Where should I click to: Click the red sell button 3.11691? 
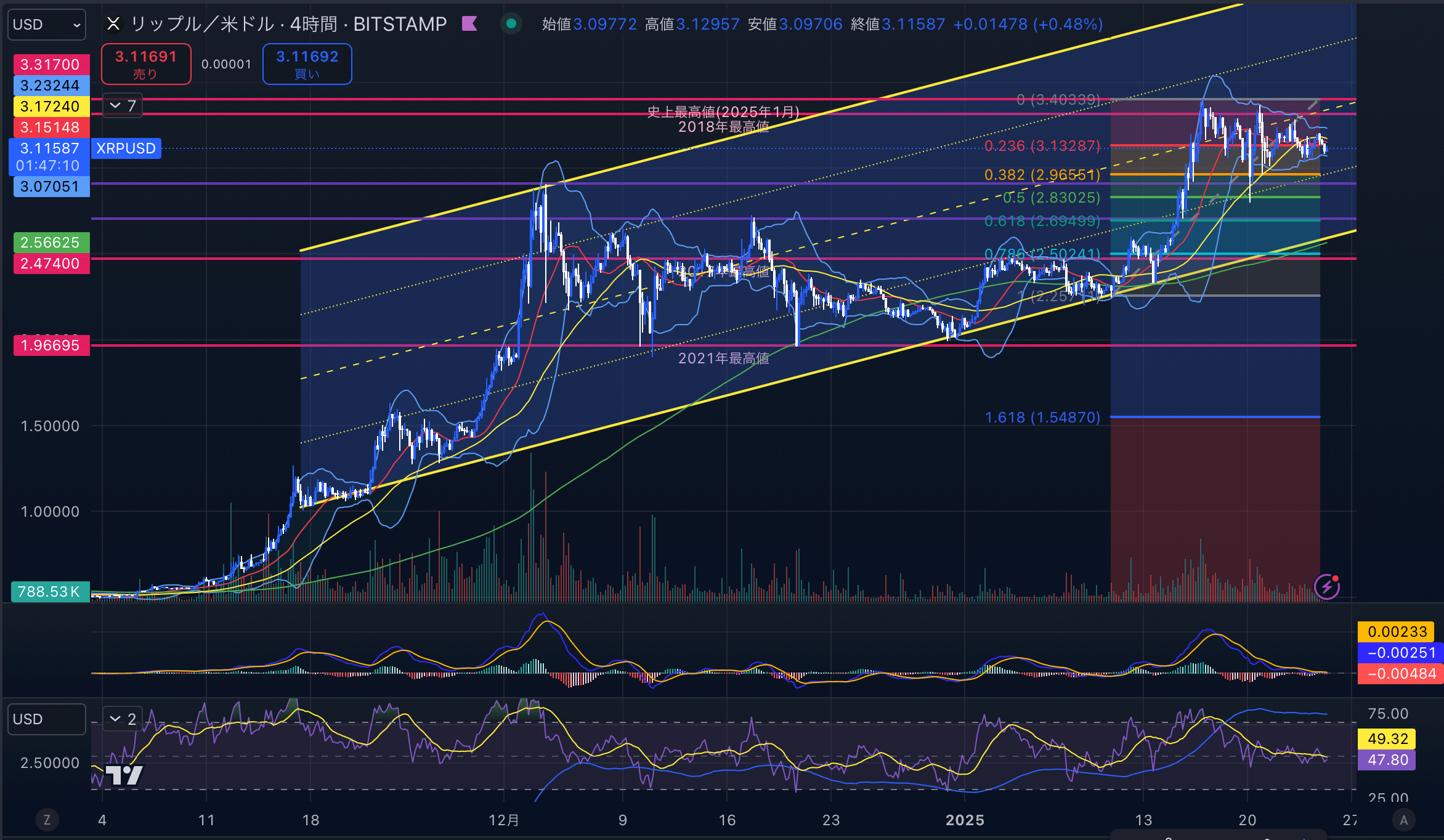click(146, 64)
